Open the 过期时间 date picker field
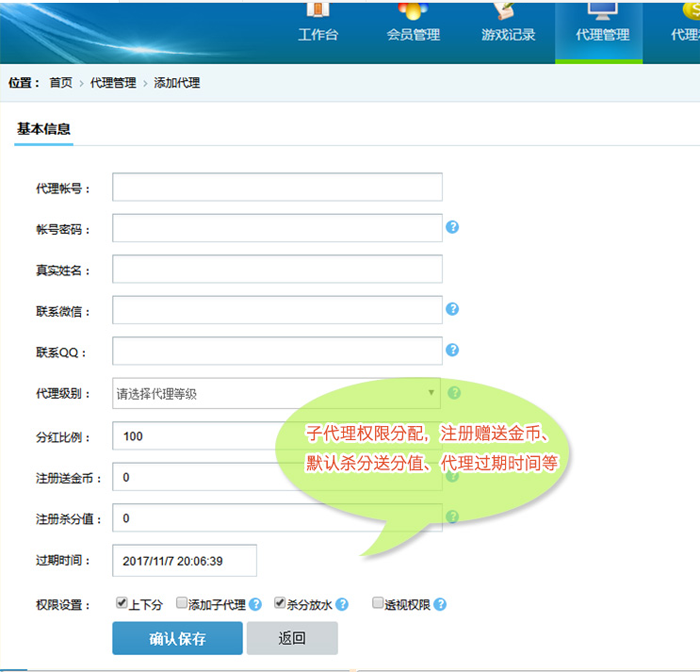The image size is (700, 672). point(185,561)
